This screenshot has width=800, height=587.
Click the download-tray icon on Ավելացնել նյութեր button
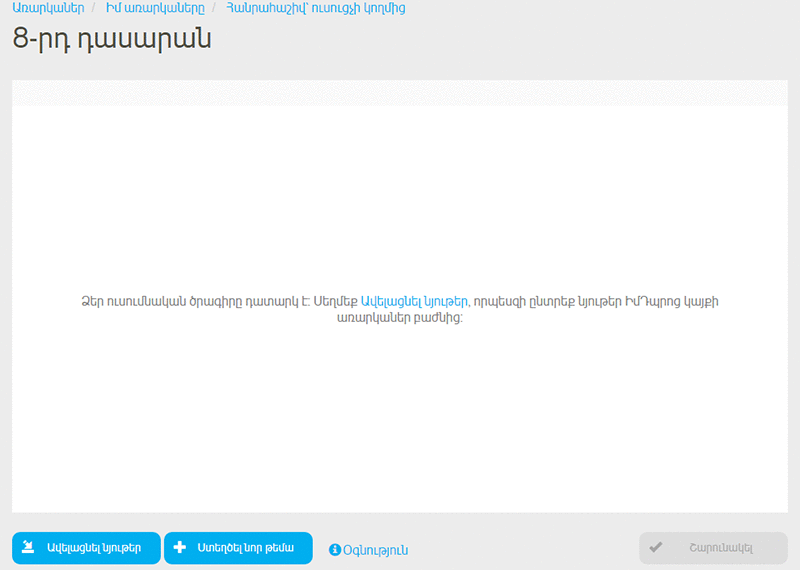click(x=28, y=547)
